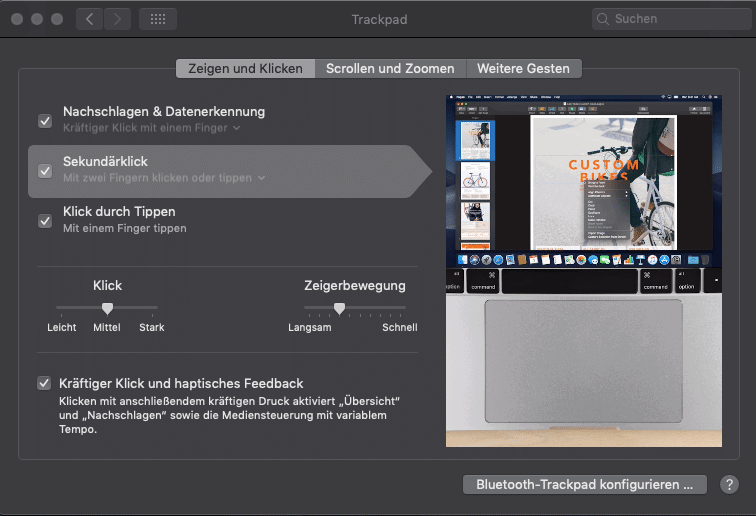Open help with the question mark button
This screenshot has height=516, width=756.
pyautogui.click(x=729, y=485)
